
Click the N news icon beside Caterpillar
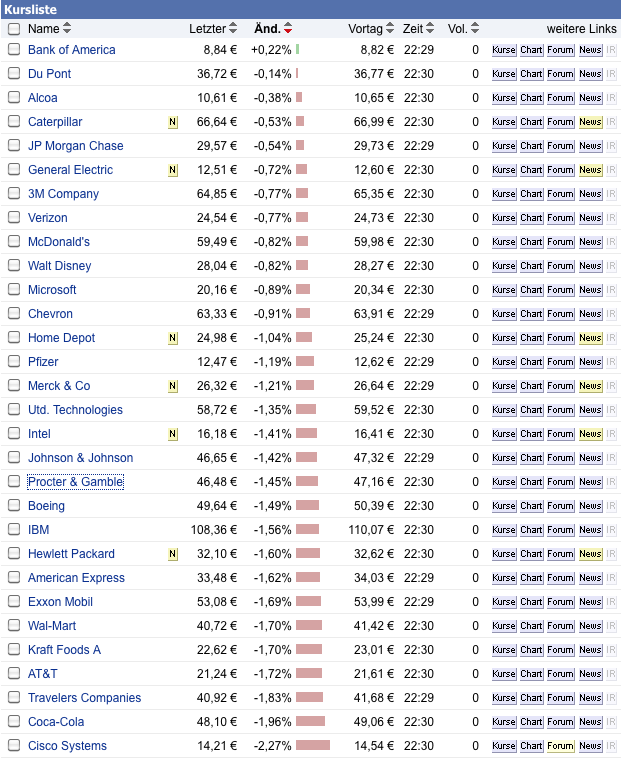tap(172, 122)
